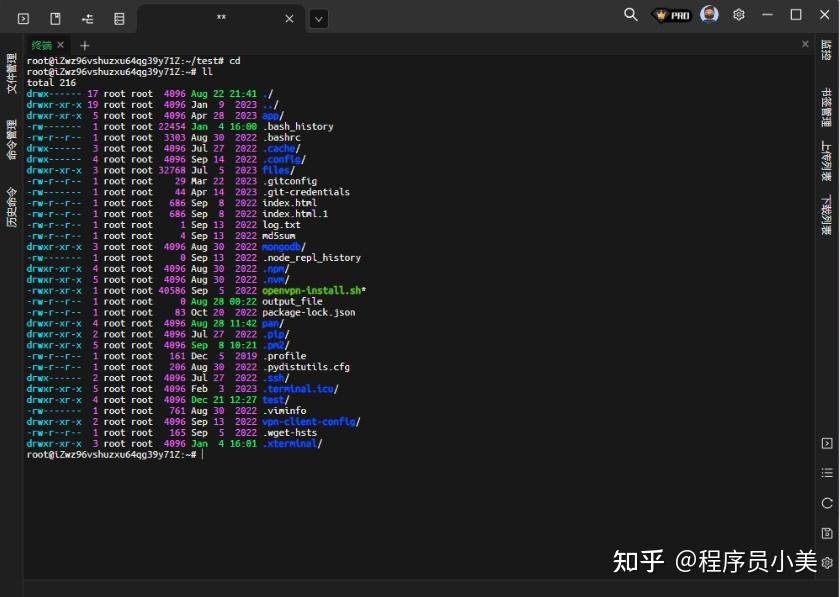This screenshot has width=840, height=597.
Task: Open the search magnifier in title bar
Action: click(x=631, y=14)
